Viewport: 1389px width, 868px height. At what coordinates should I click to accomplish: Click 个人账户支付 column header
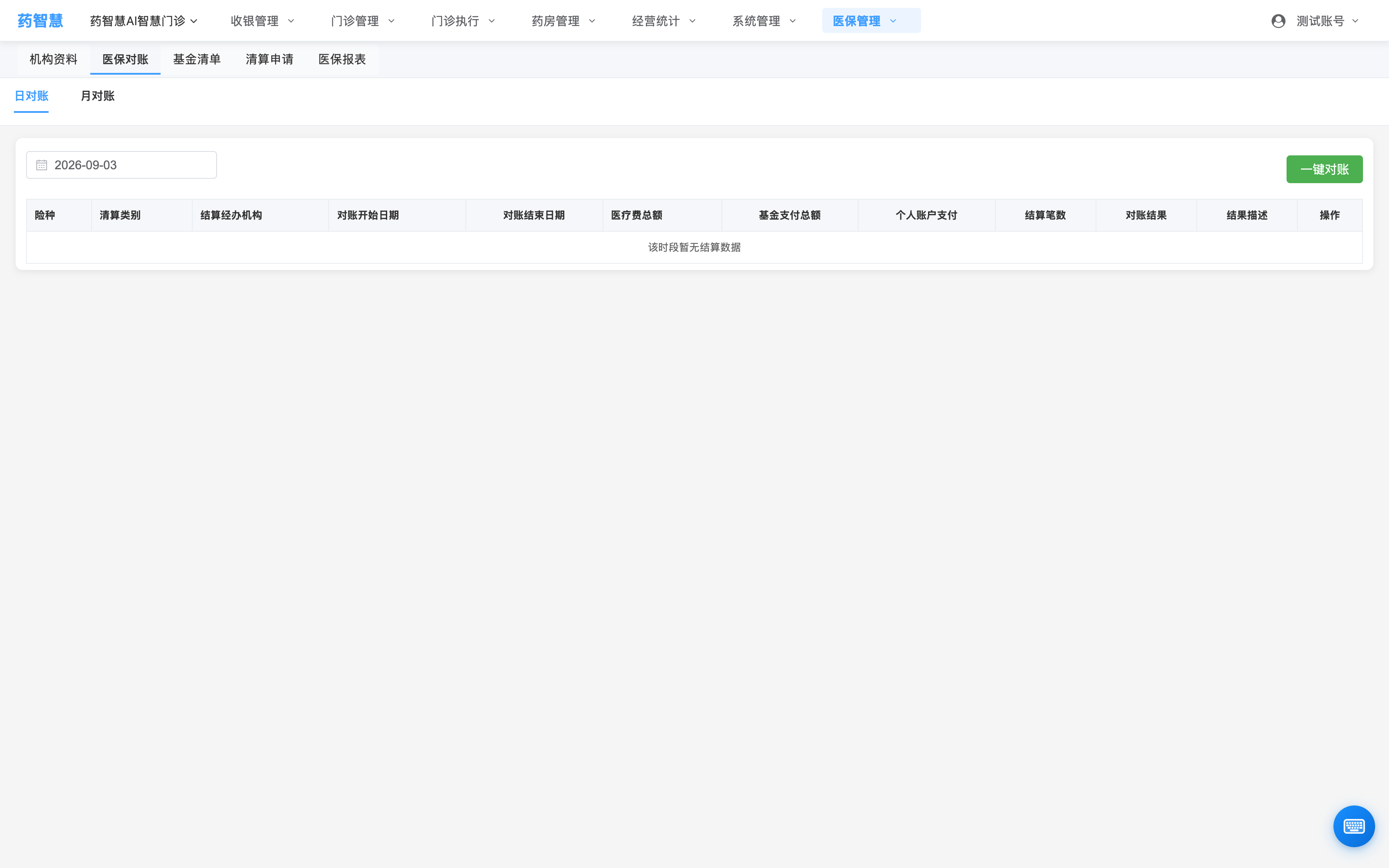coord(926,215)
